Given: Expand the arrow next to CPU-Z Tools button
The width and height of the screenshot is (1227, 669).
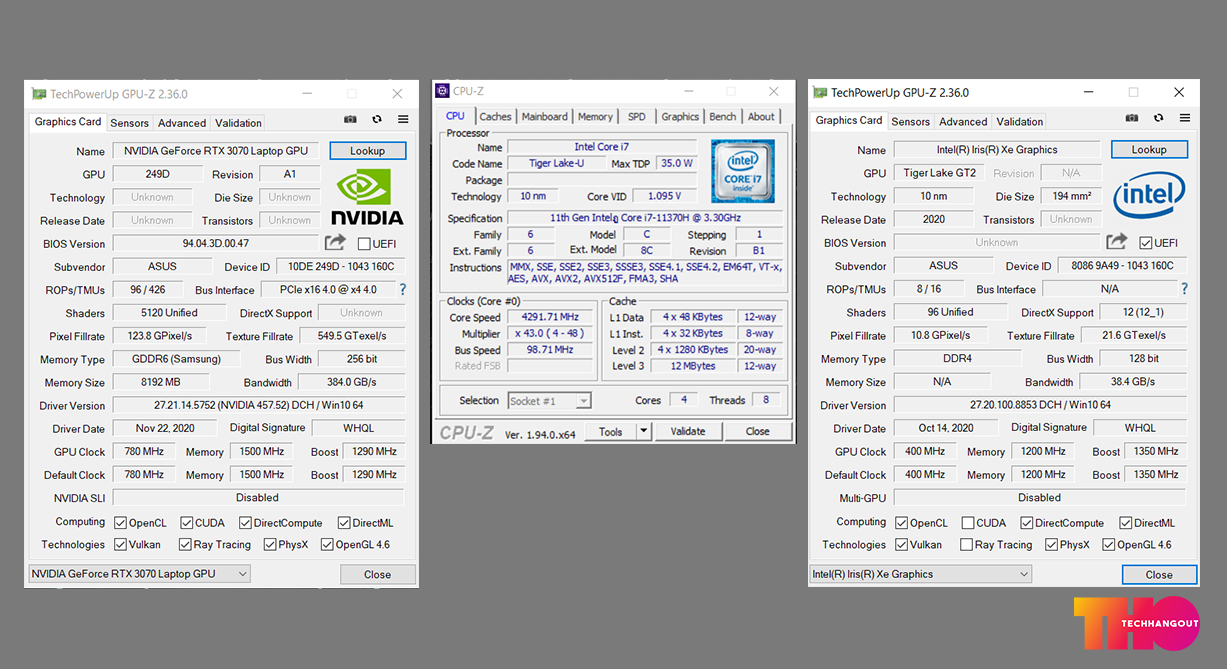Looking at the screenshot, I should (644, 432).
